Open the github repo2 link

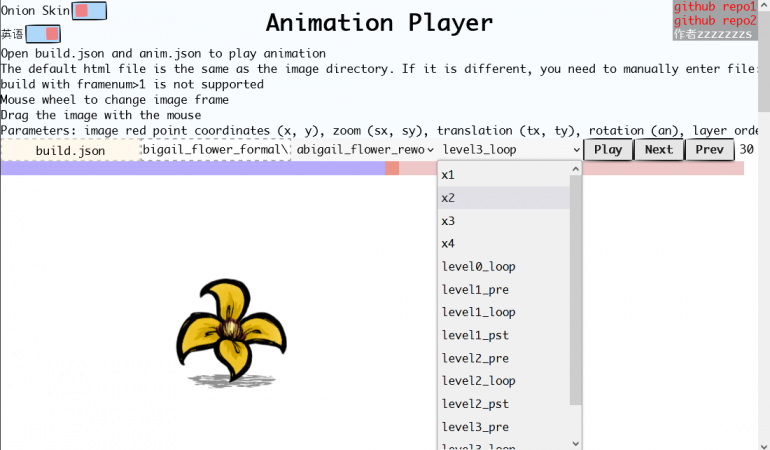[715, 21]
